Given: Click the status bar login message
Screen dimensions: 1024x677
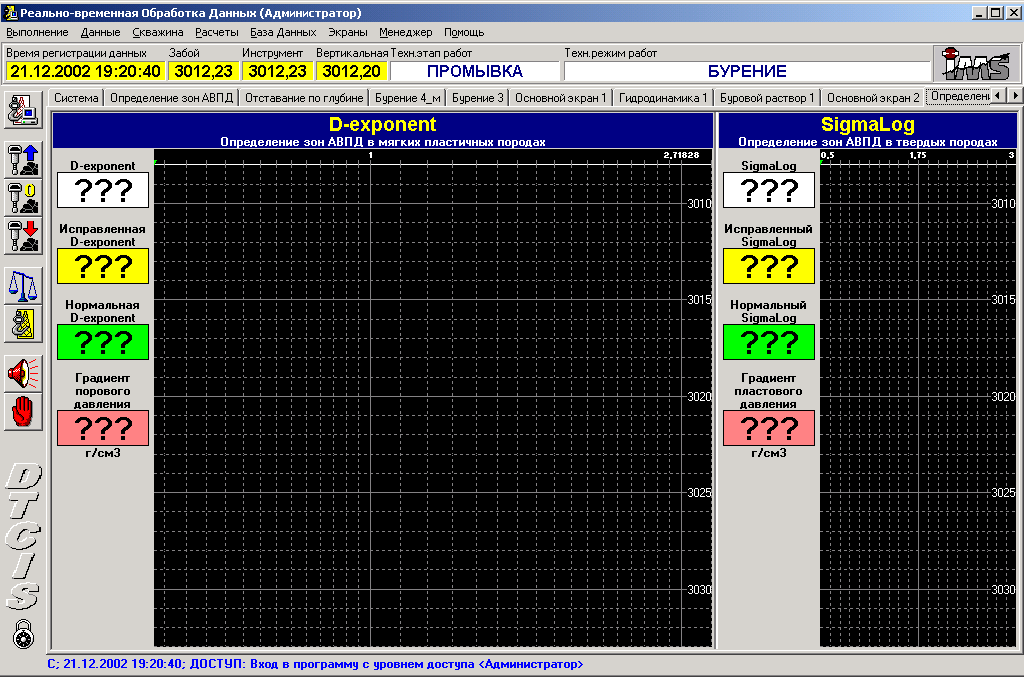Looking at the screenshot, I should point(315,664).
